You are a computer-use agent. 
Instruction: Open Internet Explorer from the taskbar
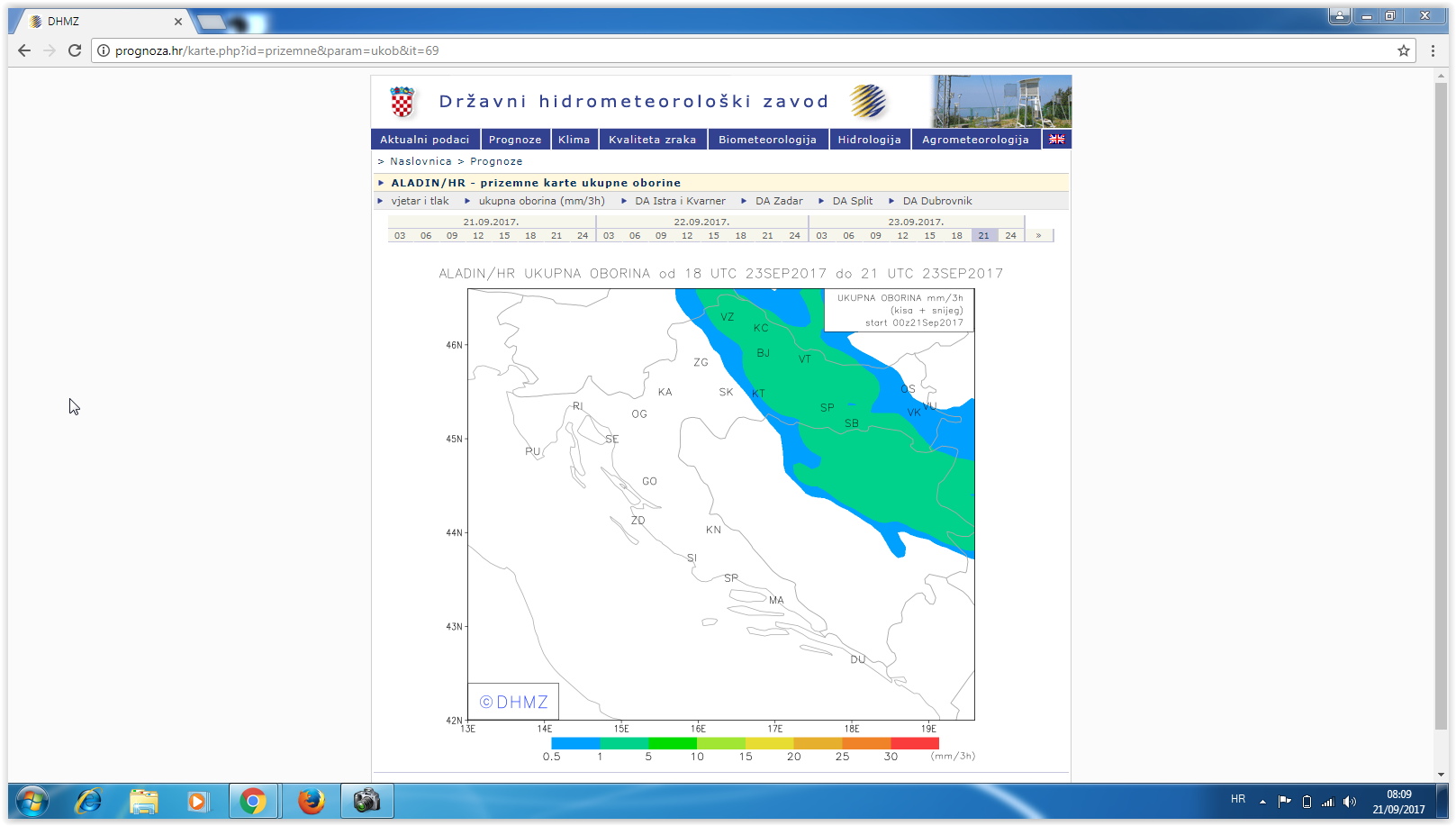pyautogui.click(x=88, y=800)
